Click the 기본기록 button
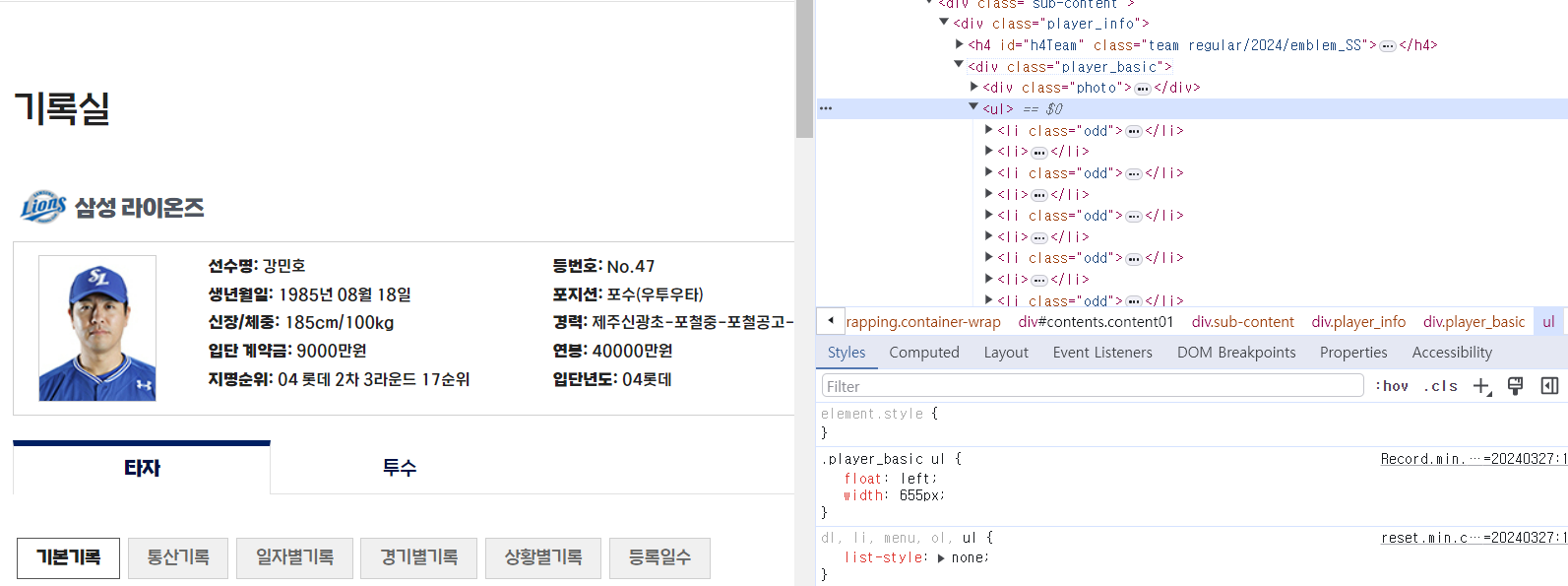The height and width of the screenshot is (586, 1568). tap(69, 557)
